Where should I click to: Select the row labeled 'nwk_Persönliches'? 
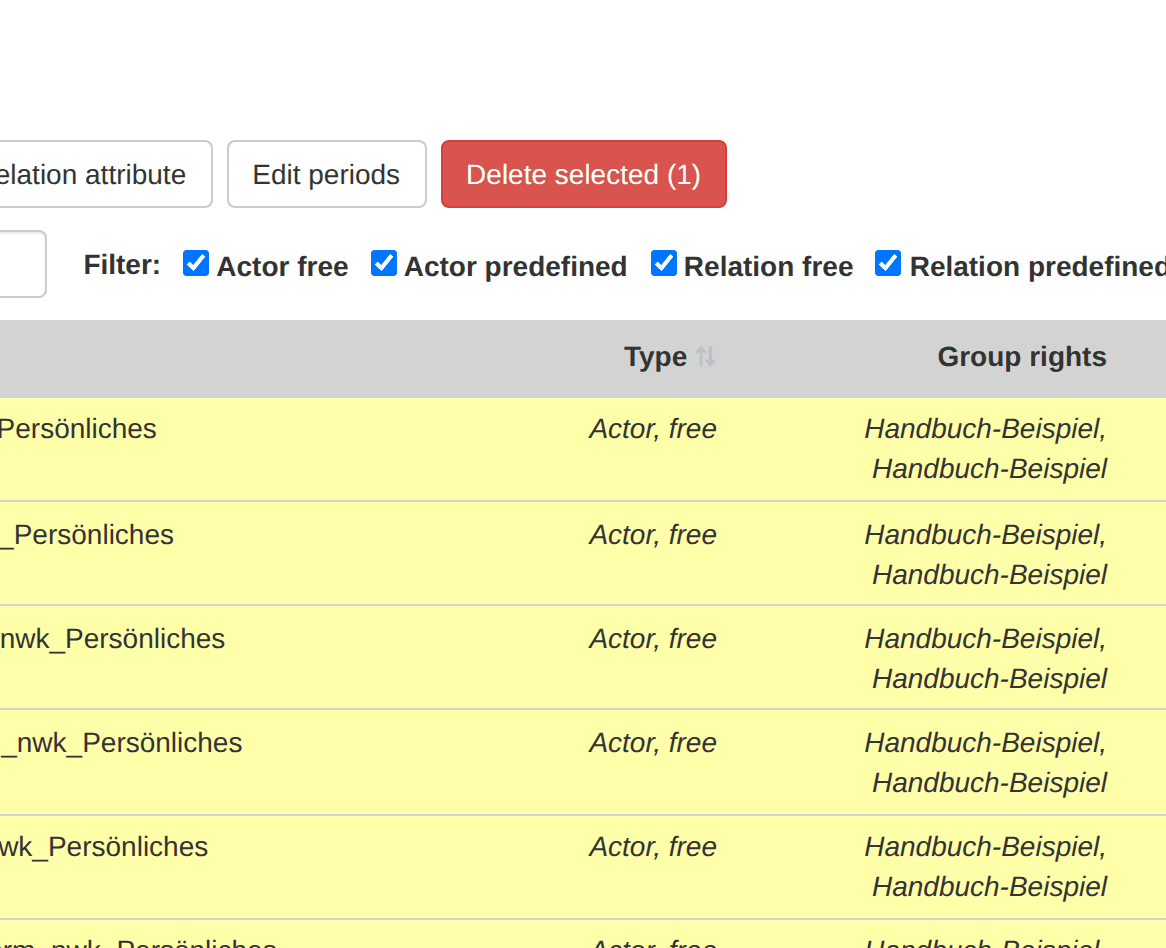pos(583,658)
